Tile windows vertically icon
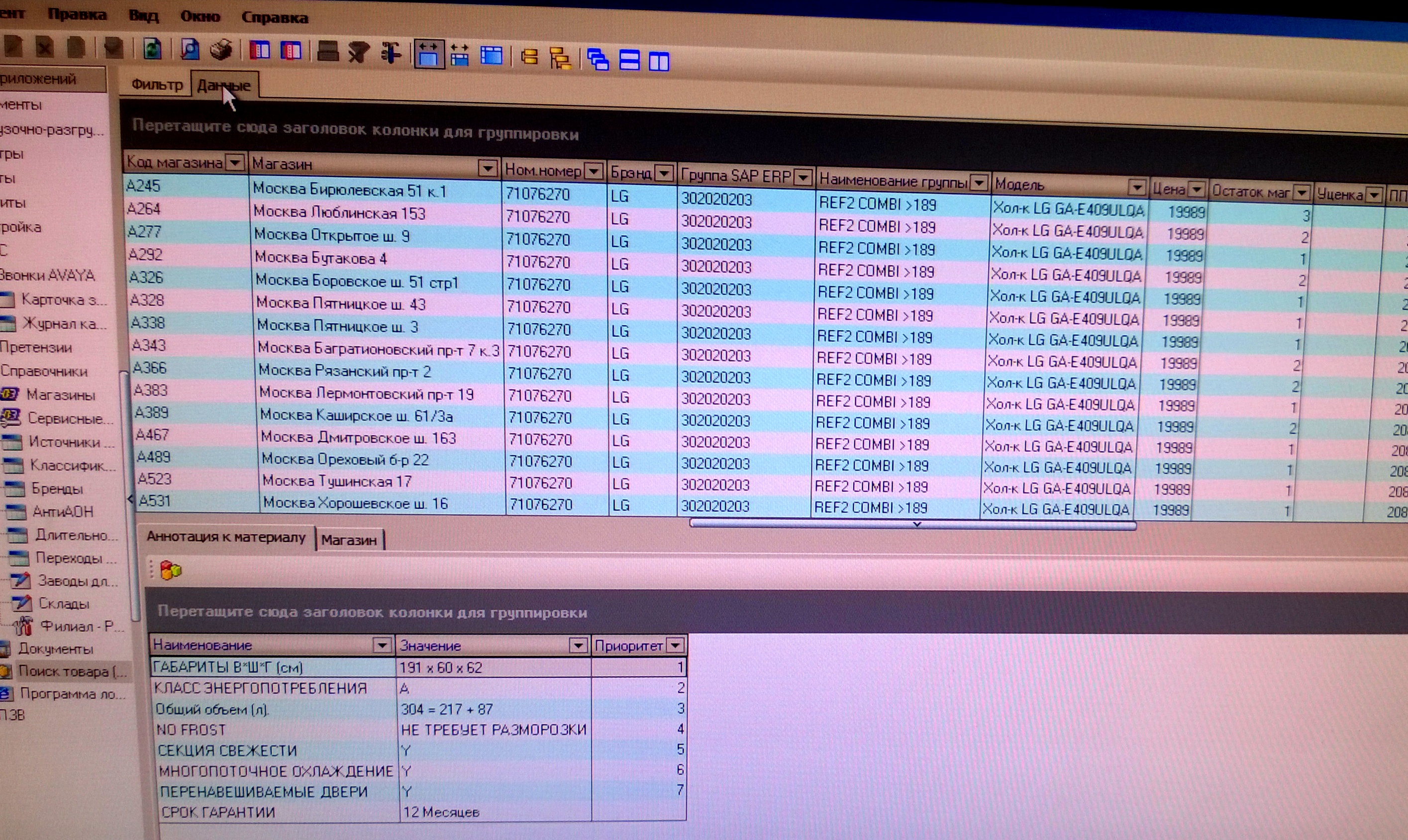Viewport: 1408px width, 840px height. [658, 61]
